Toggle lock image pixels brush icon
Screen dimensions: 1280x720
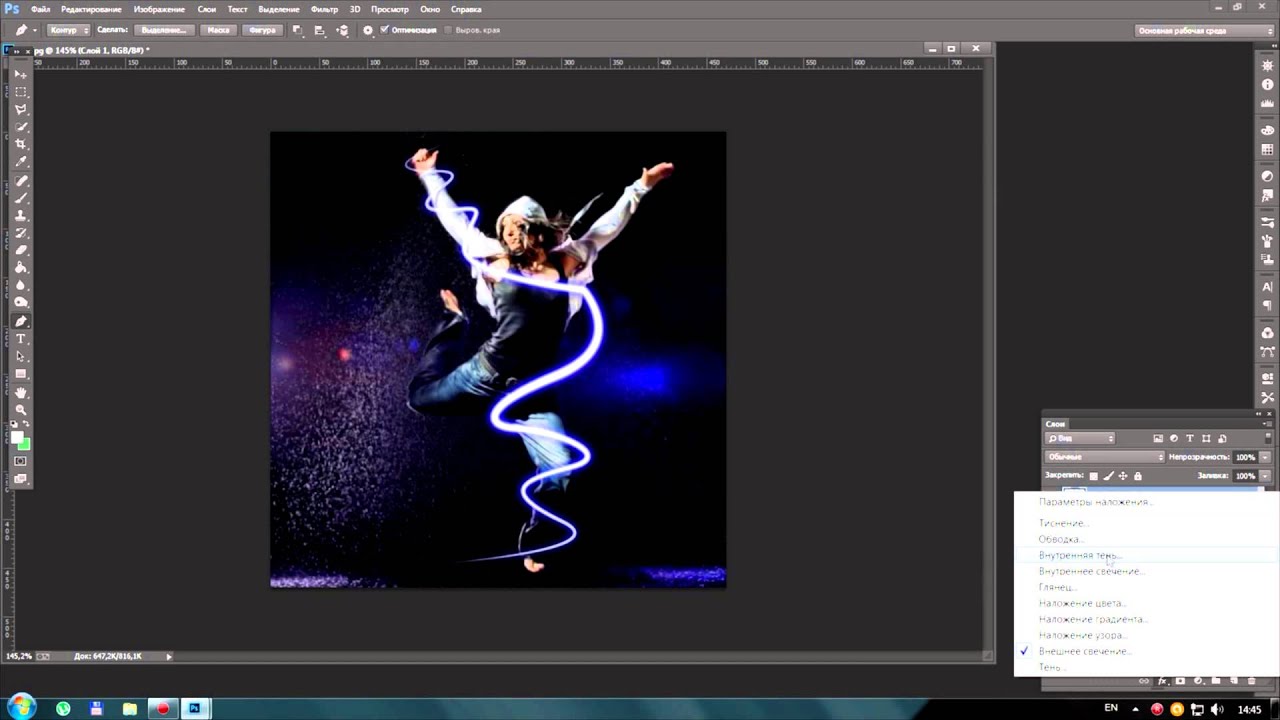[x=1109, y=476]
